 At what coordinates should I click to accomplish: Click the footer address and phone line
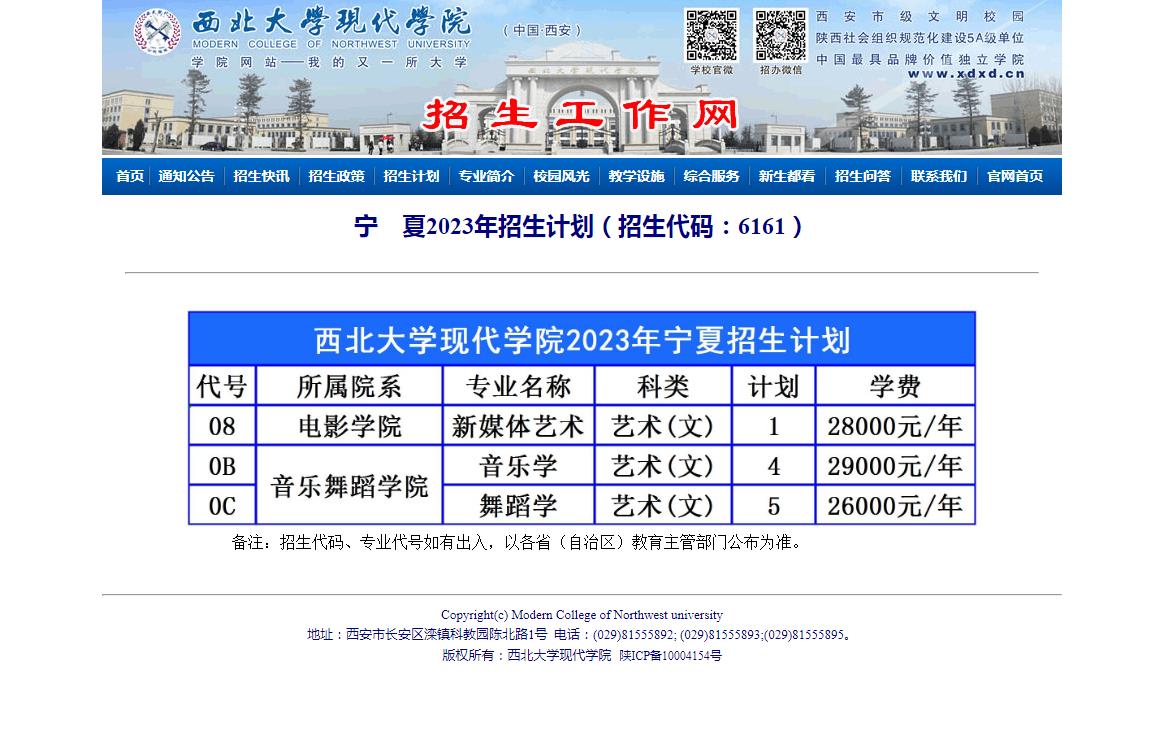(579, 635)
